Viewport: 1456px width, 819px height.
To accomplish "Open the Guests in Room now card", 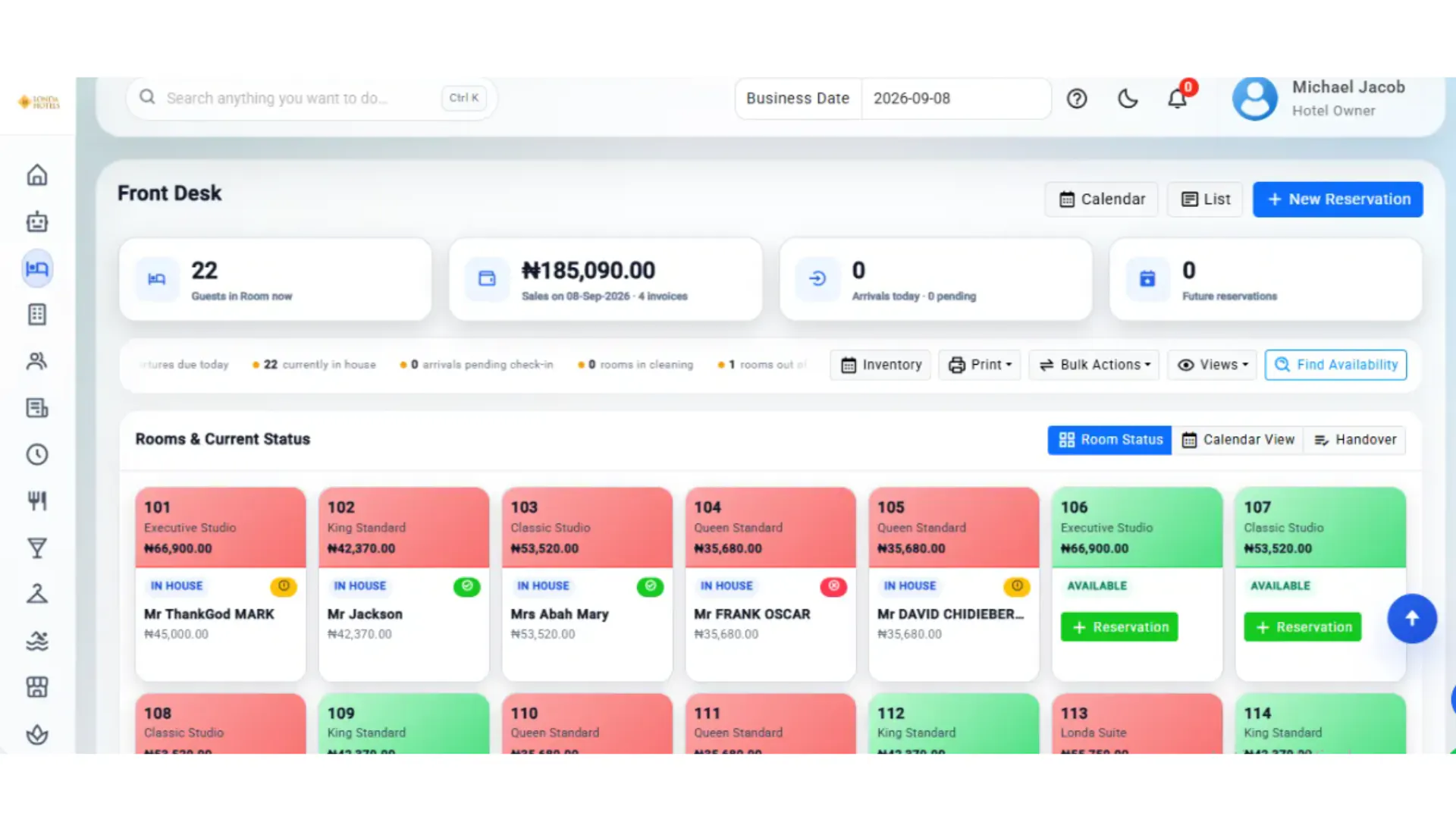I will 275,279.
